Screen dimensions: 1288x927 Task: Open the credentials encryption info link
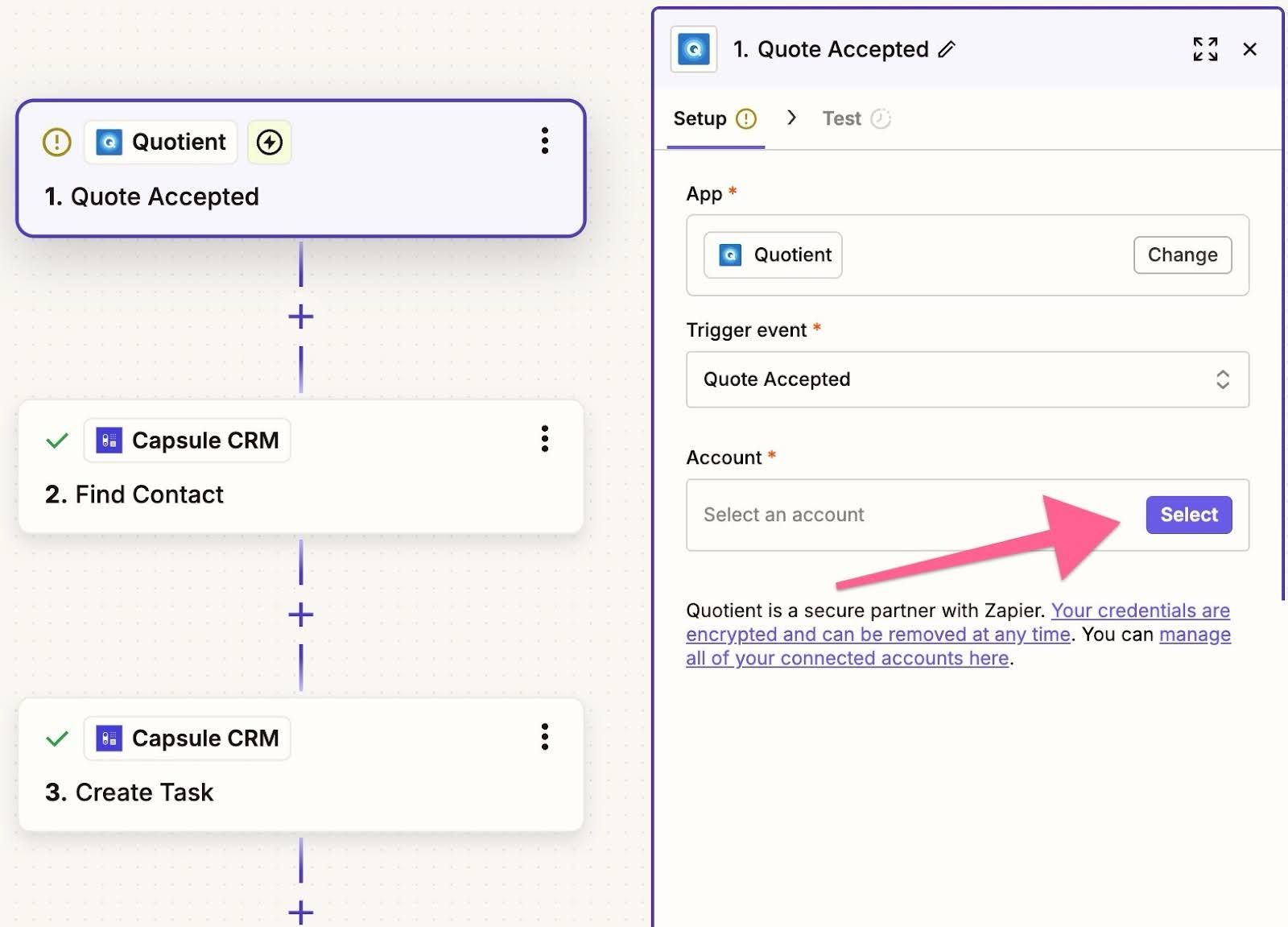point(958,623)
